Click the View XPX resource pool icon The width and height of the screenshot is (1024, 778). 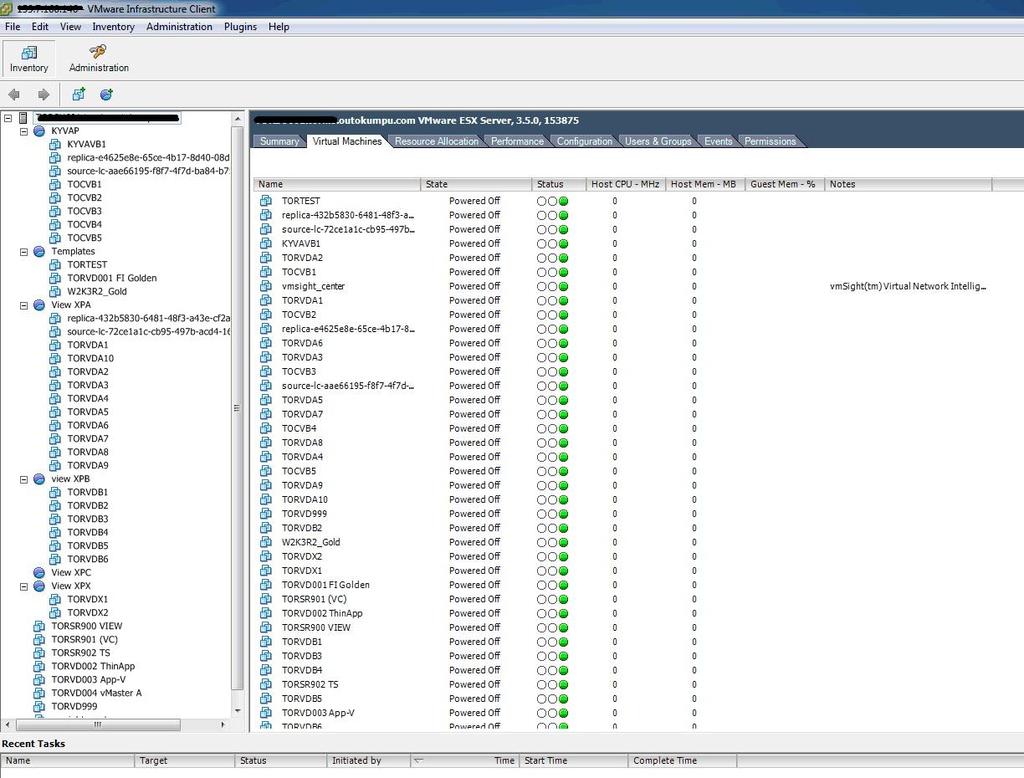39,586
